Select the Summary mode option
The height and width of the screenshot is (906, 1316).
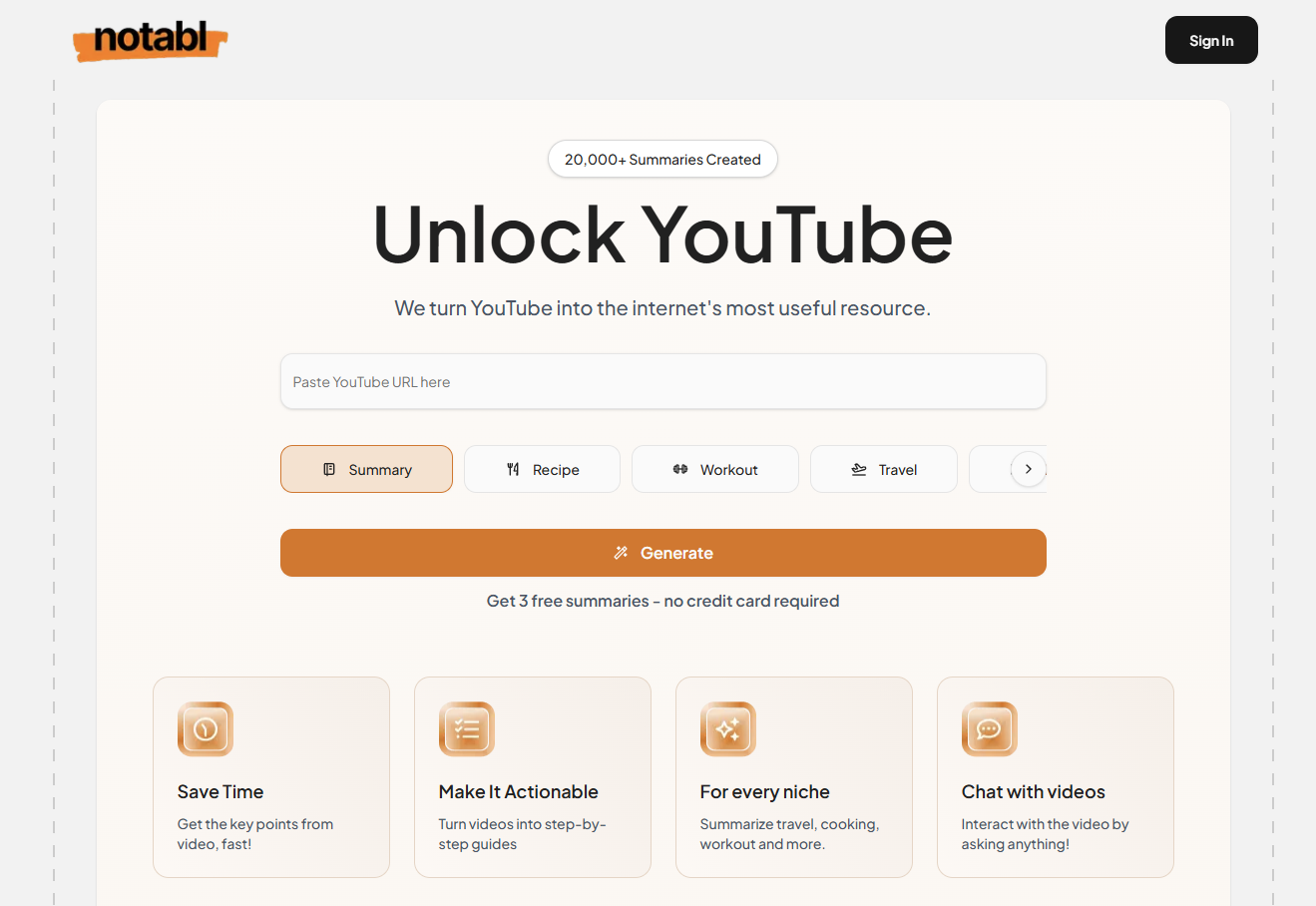pyautogui.click(x=366, y=469)
